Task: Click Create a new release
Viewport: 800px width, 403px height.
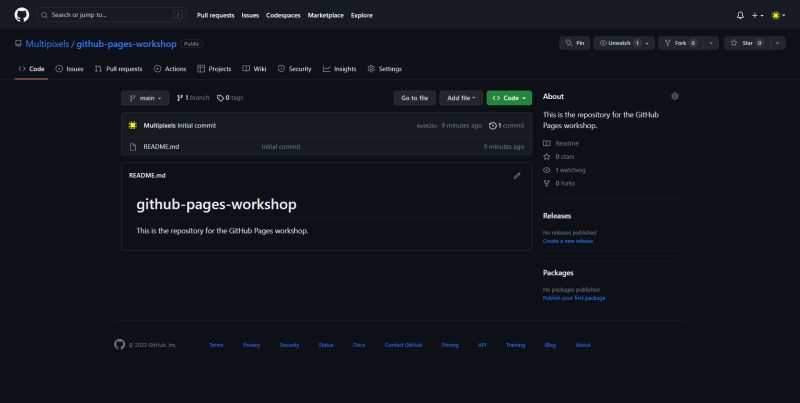Action: [568, 241]
